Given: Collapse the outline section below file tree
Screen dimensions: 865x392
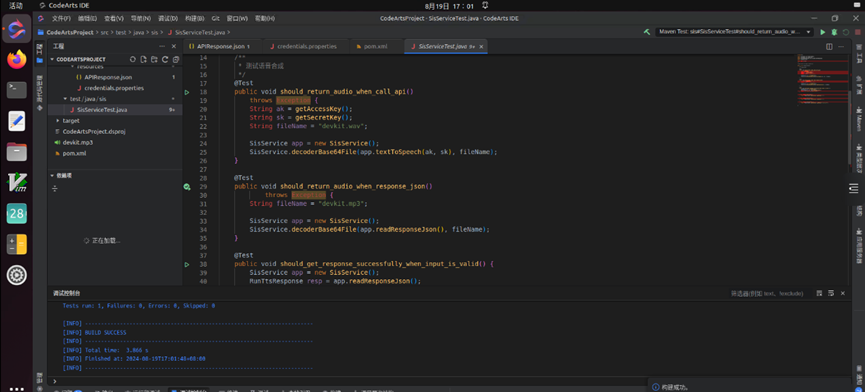Looking at the screenshot, I should (52, 175).
